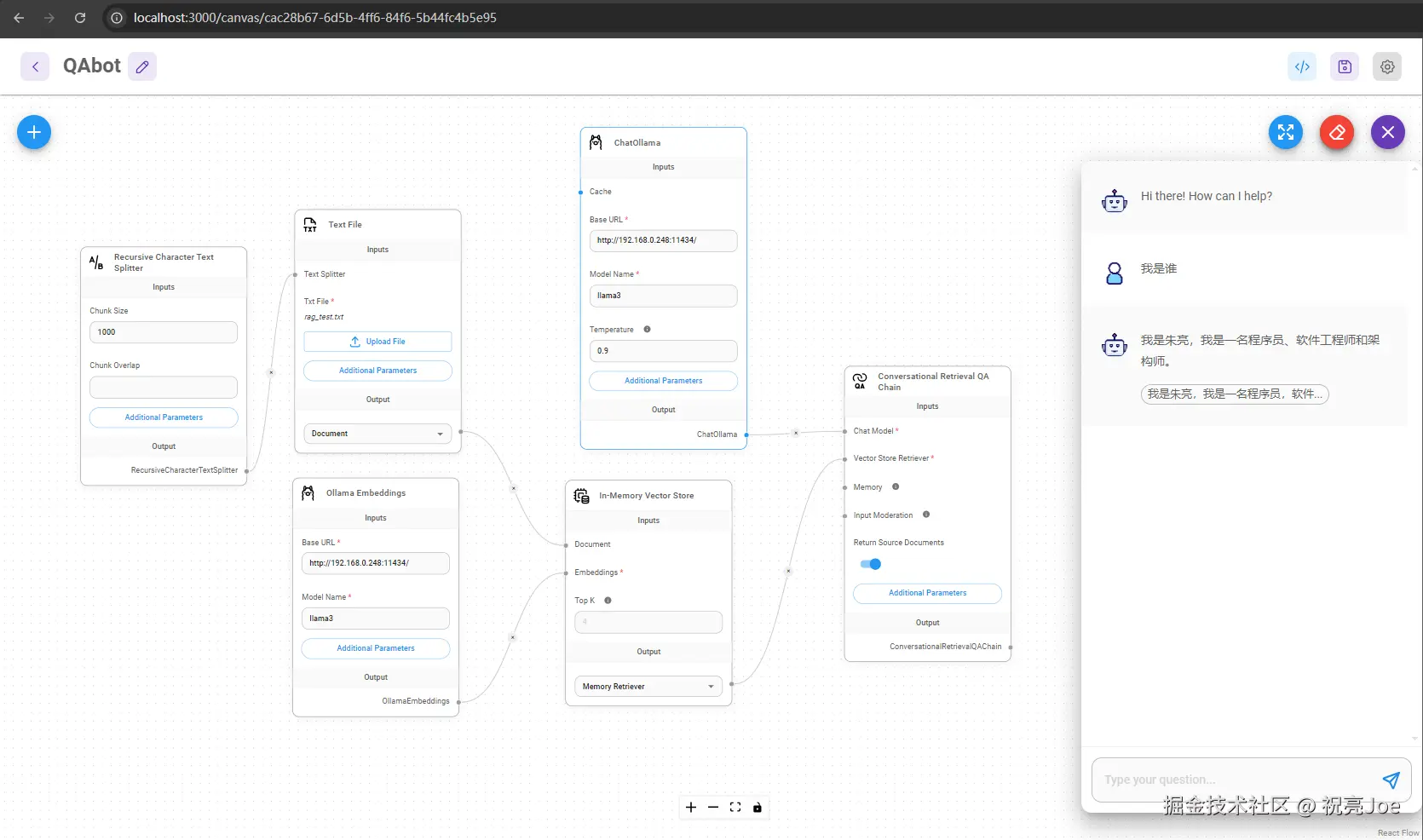
Task: Click the 'Hi there! How can I help?' message
Action: tap(1207, 196)
